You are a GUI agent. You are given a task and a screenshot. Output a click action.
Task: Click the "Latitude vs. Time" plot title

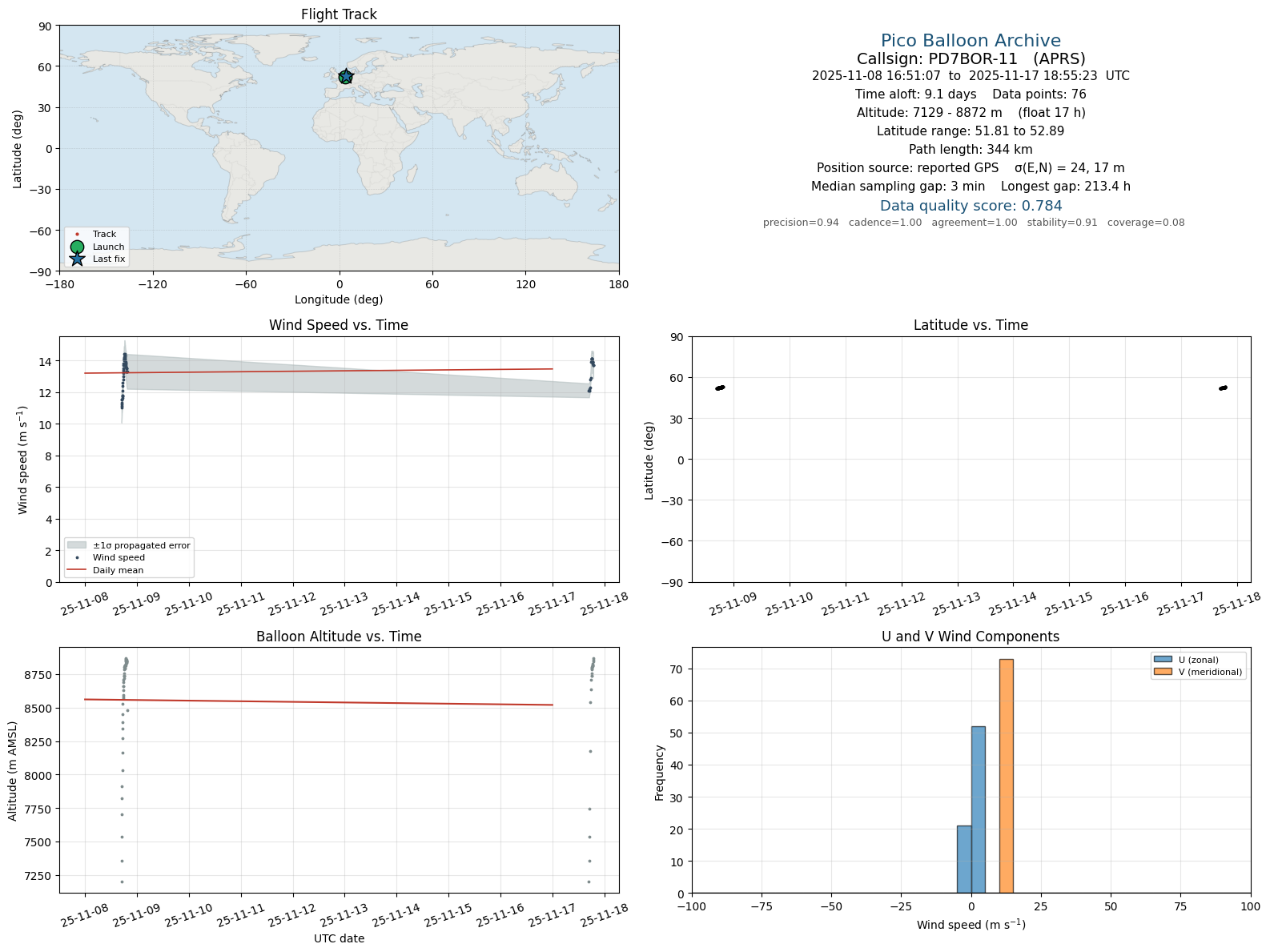pyautogui.click(x=971, y=325)
